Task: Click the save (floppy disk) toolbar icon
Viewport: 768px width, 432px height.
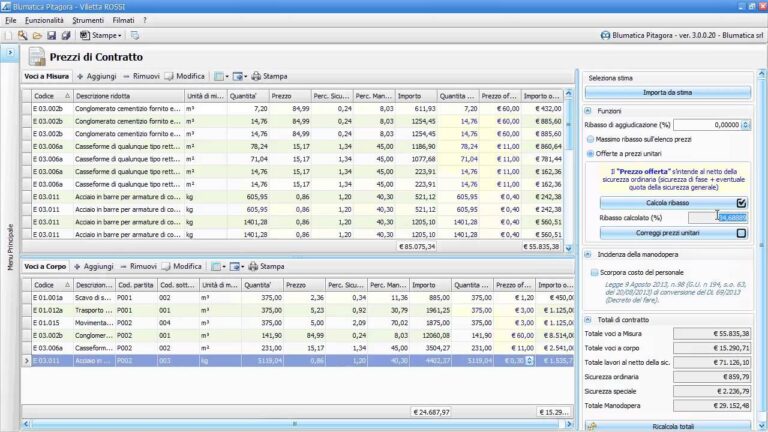Action: 51,35
